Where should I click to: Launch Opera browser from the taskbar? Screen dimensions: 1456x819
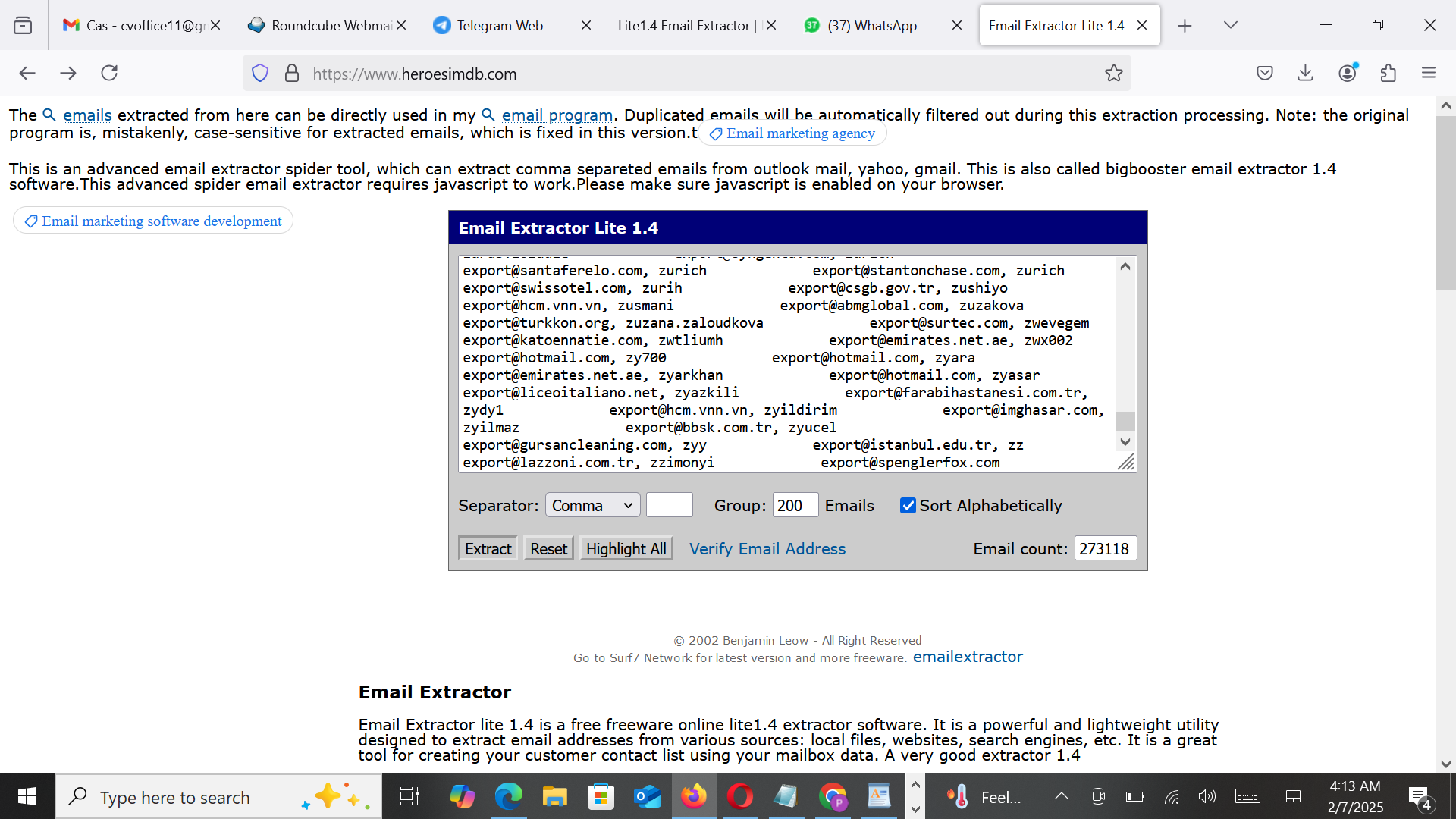coord(740,796)
